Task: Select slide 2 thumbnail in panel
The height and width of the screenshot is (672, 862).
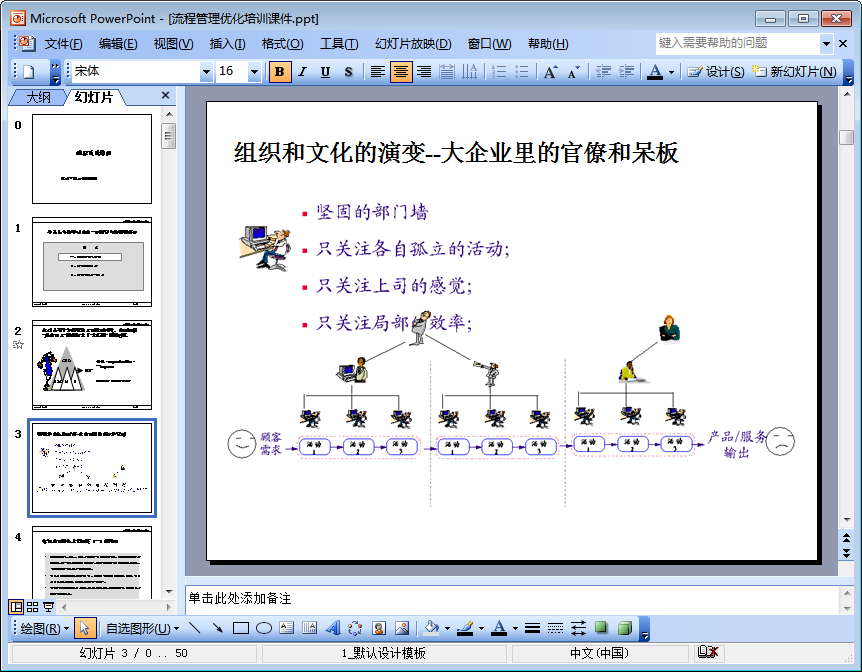Action: [92, 364]
